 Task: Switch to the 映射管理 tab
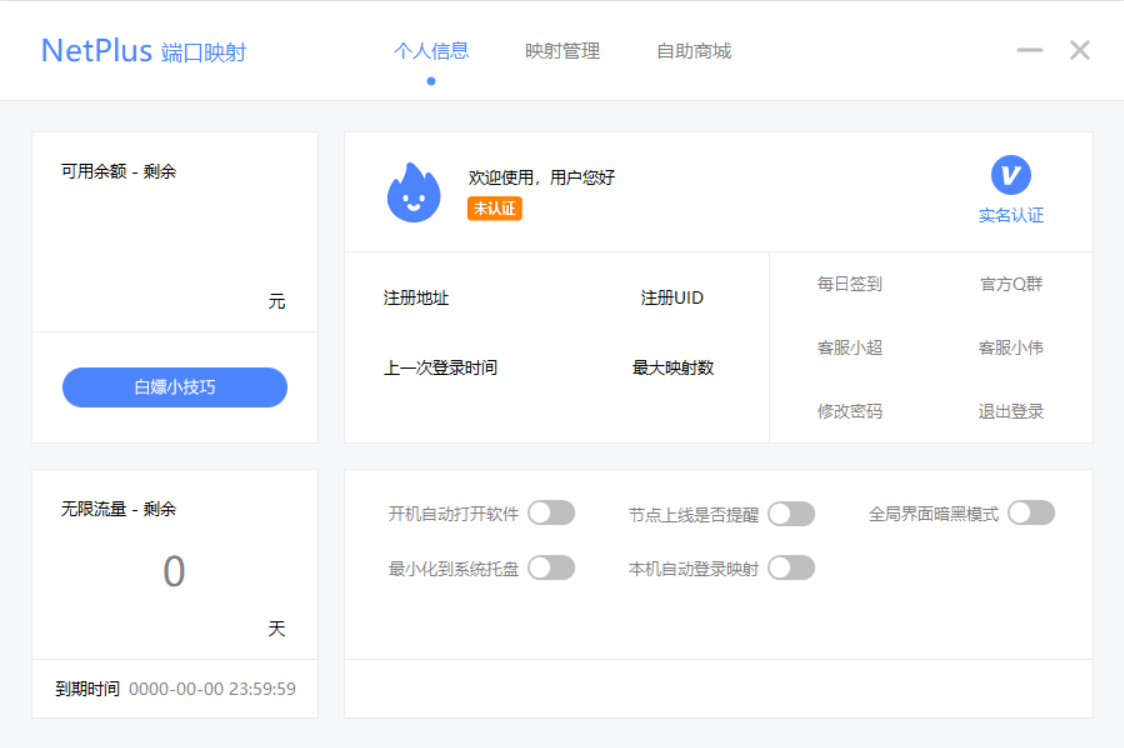click(x=562, y=51)
